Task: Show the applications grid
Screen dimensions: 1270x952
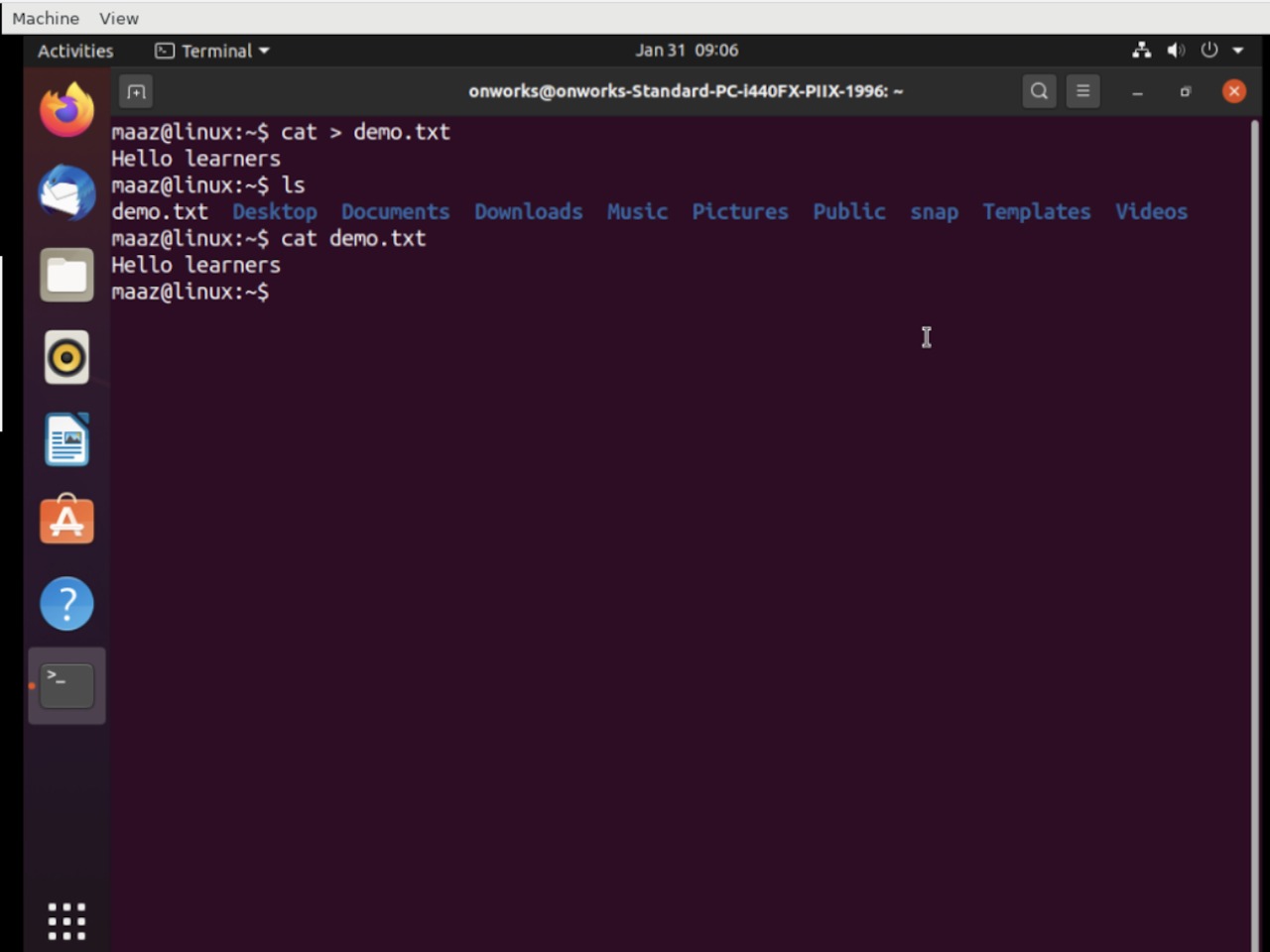Action: pos(66,920)
